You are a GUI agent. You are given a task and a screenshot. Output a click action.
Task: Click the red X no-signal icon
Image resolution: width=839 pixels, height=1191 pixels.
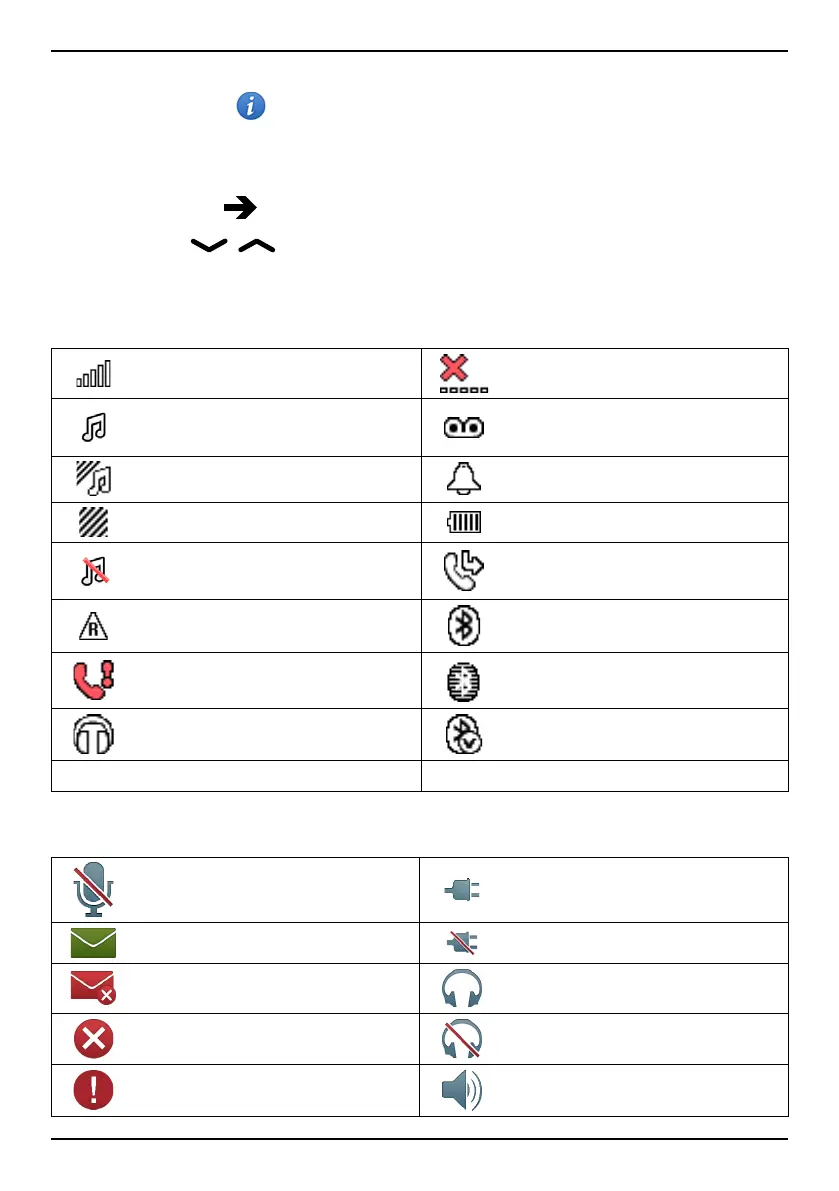(x=463, y=374)
